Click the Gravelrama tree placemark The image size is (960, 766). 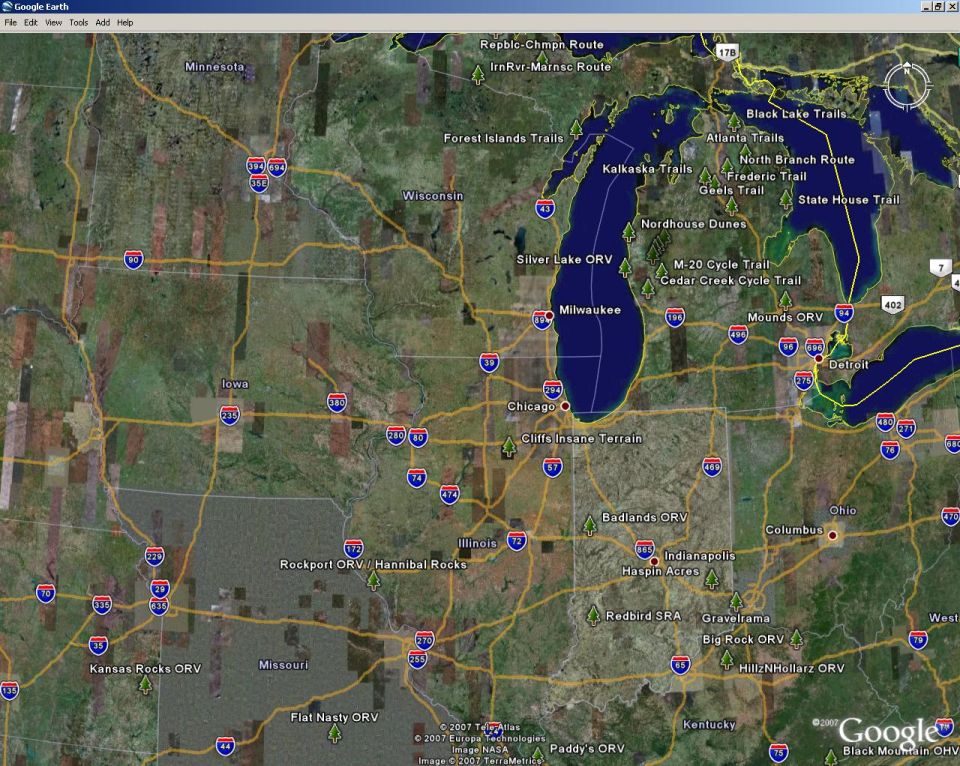(x=737, y=601)
